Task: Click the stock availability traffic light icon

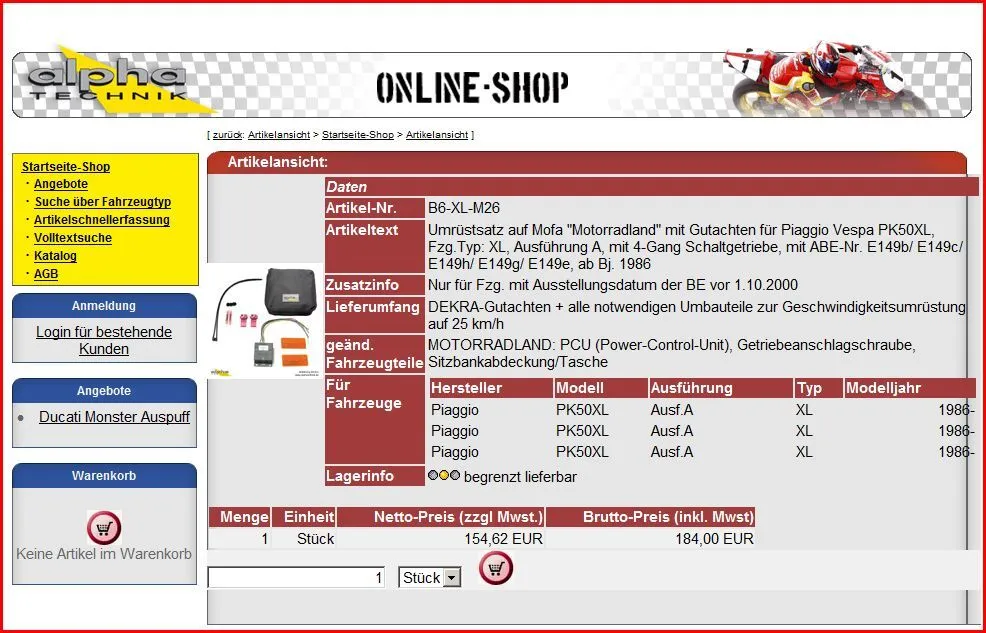Action: click(443, 476)
